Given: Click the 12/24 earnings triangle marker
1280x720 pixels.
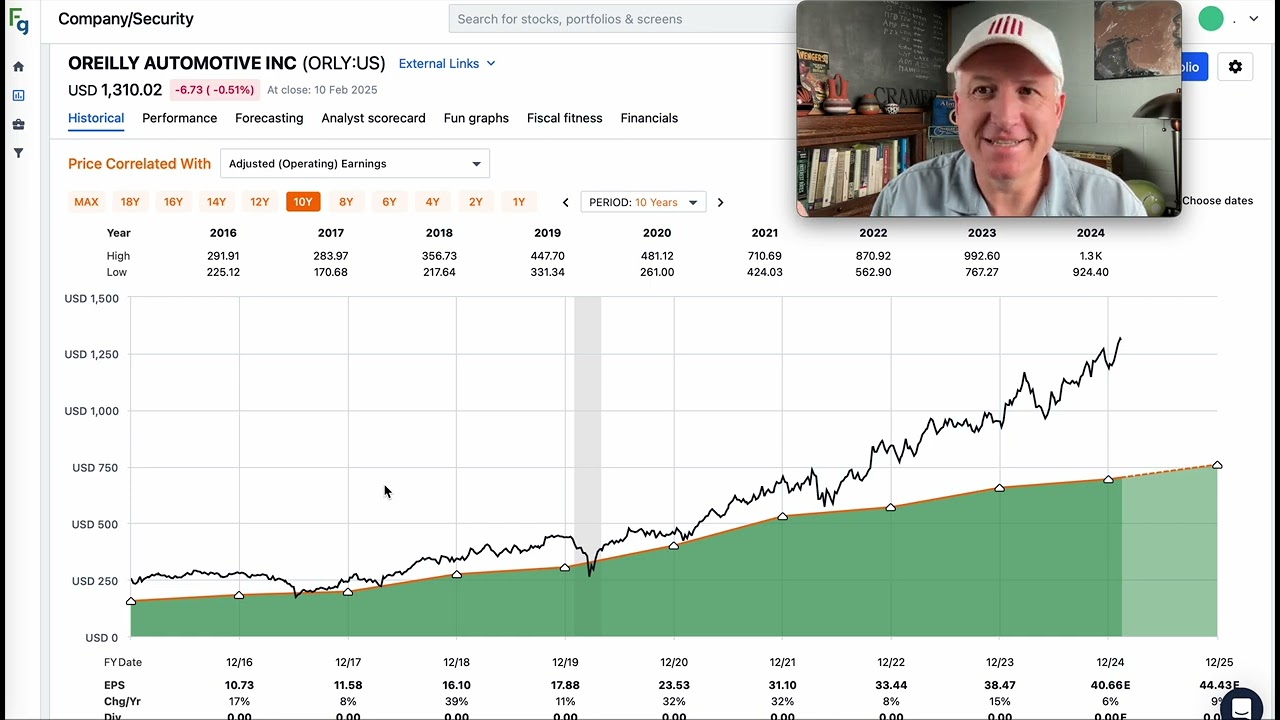Looking at the screenshot, I should (x=1108, y=480).
